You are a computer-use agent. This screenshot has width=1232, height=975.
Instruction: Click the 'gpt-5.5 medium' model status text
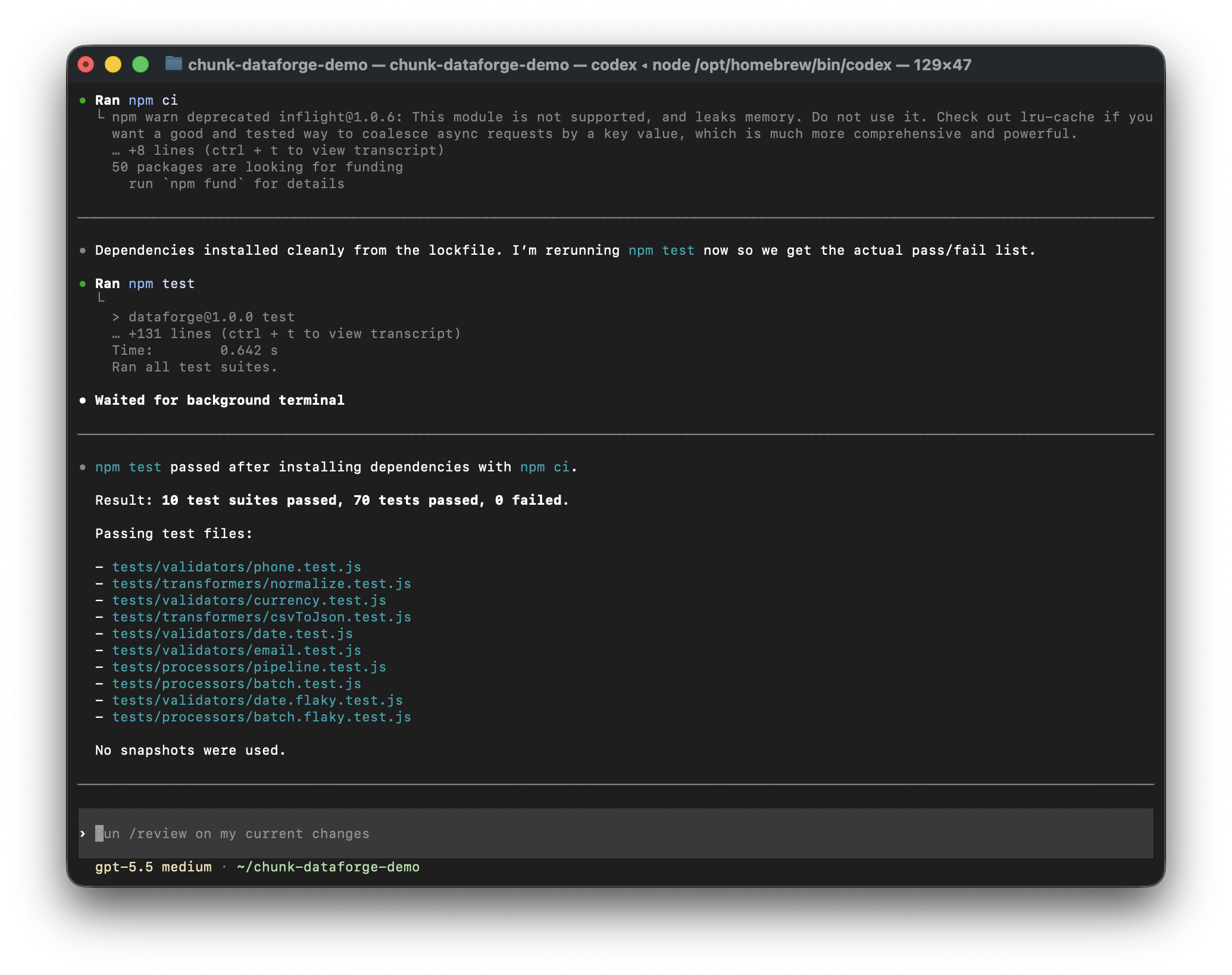154,867
